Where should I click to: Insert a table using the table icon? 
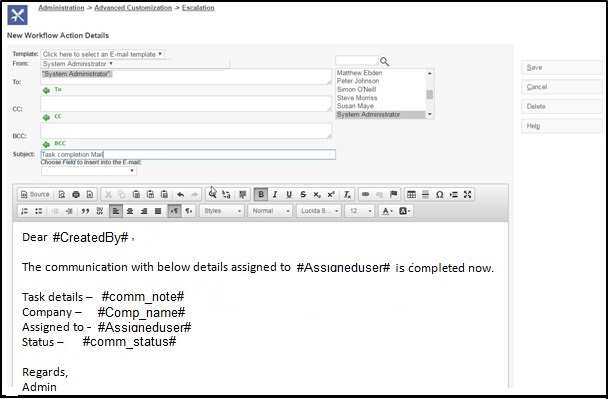coord(411,194)
